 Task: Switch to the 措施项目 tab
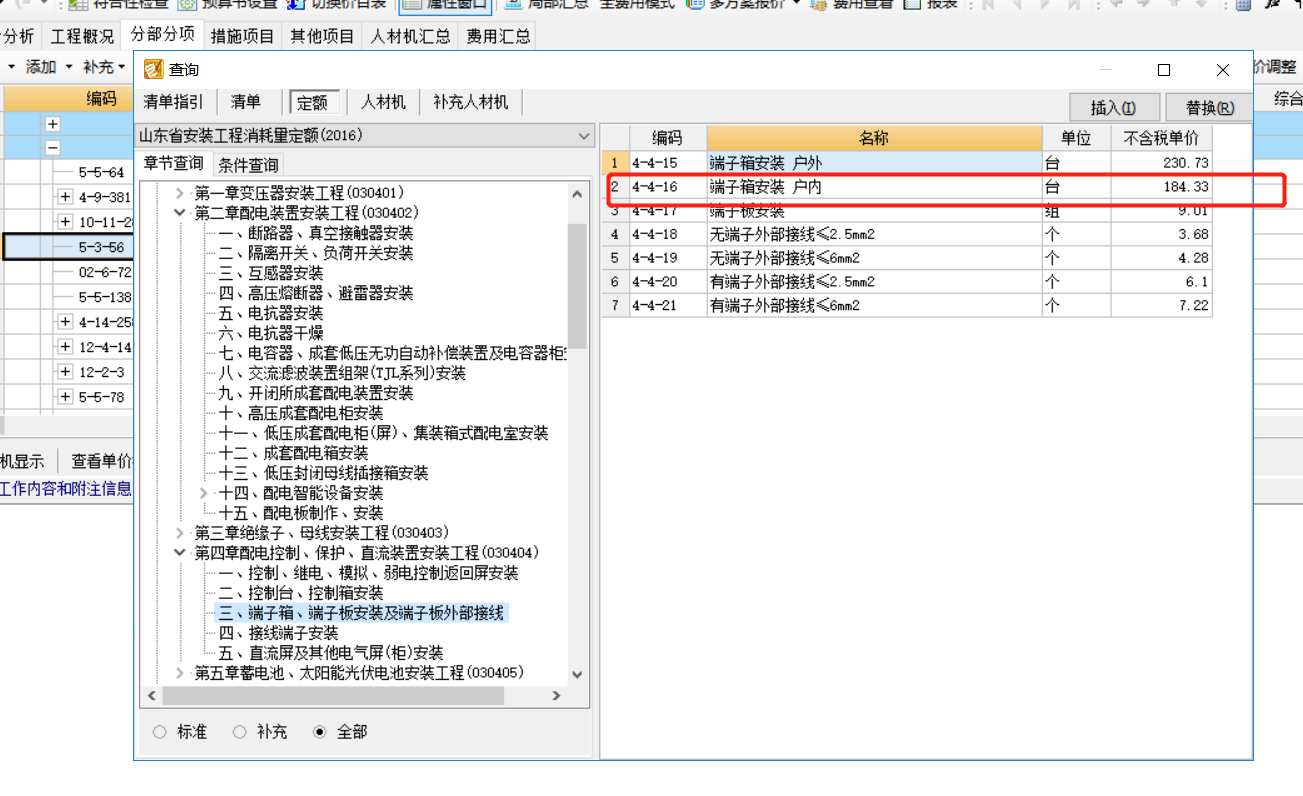(x=243, y=37)
